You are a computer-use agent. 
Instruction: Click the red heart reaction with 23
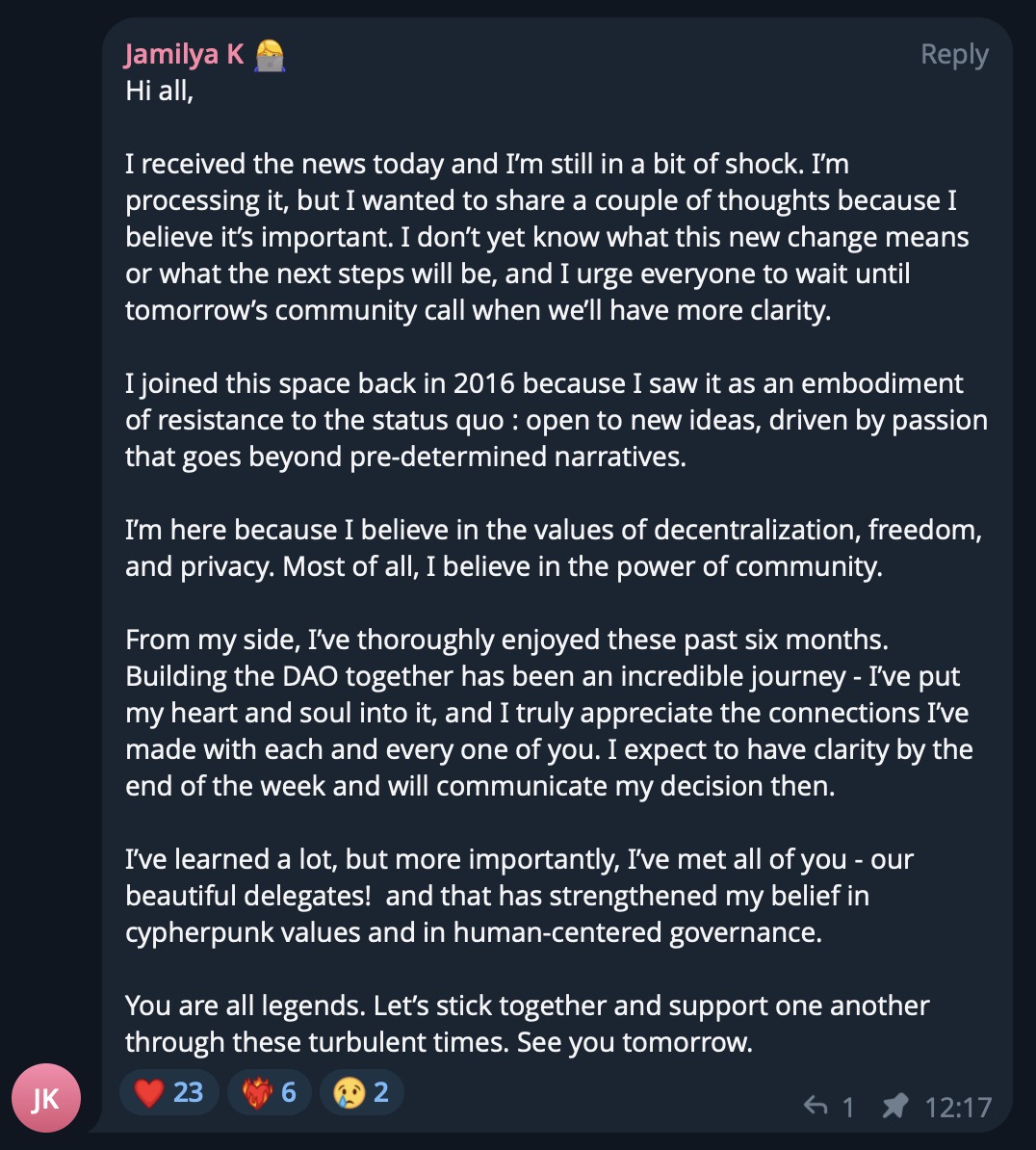168,1092
